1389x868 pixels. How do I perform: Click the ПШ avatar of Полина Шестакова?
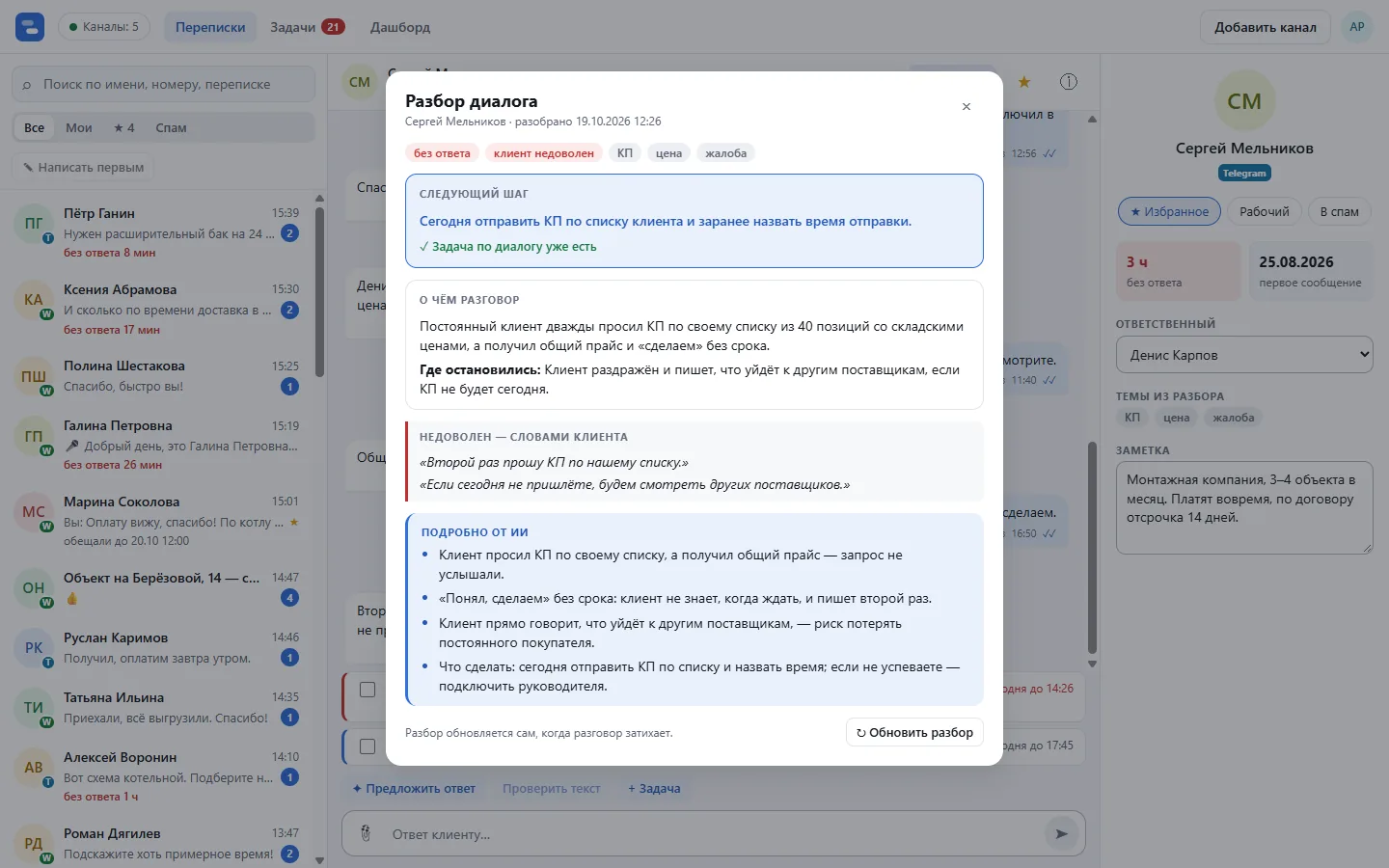click(x=34, y=376)
